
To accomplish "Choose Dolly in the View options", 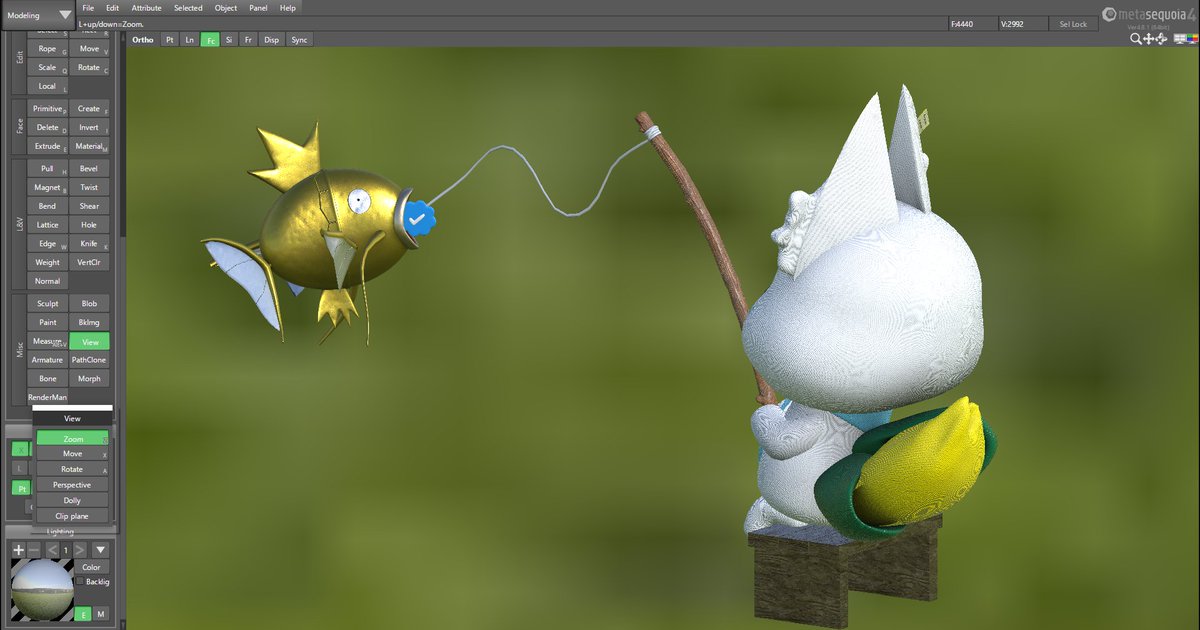I will tap(73, 500).
